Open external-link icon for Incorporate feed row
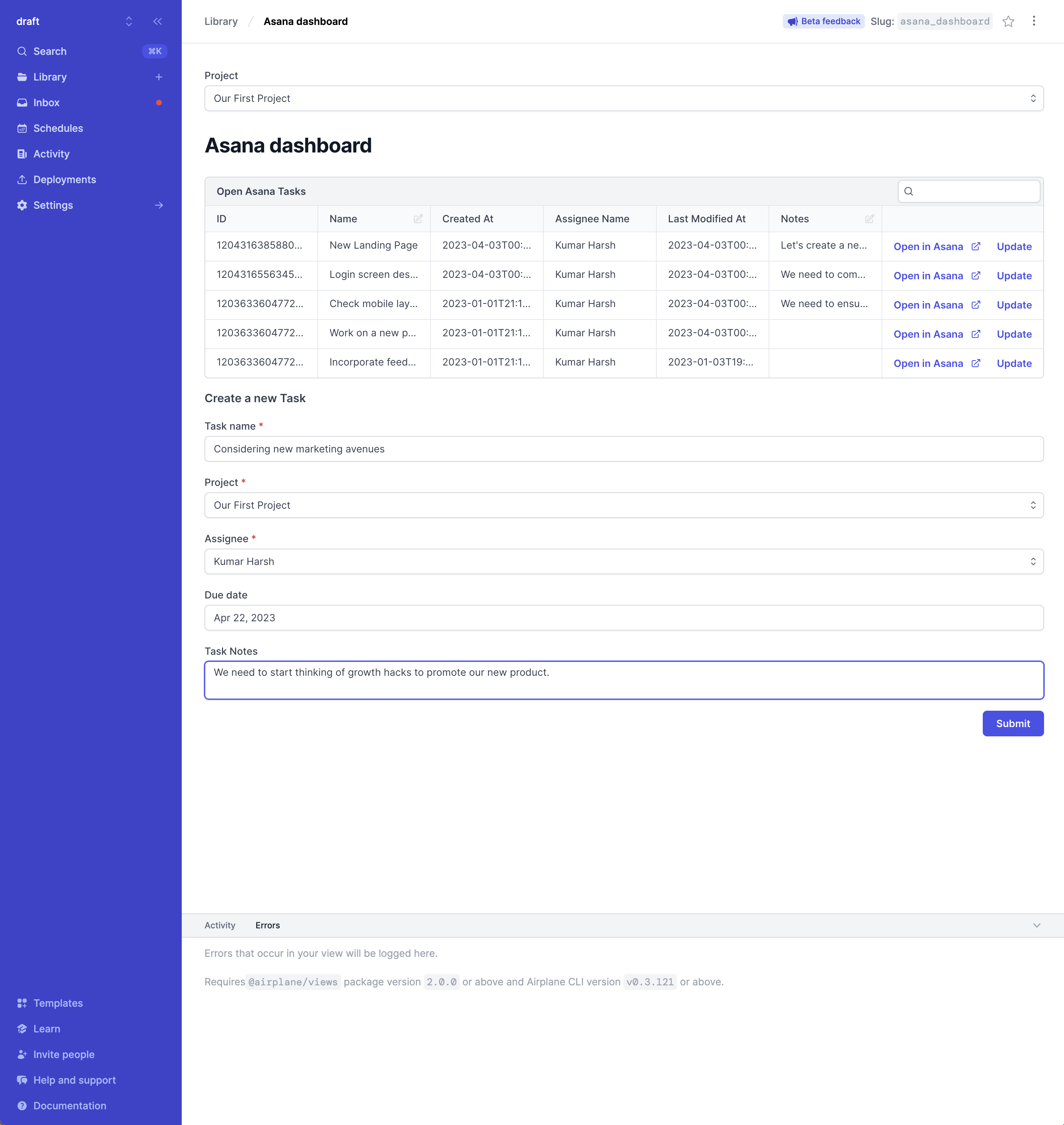 [x=976, y=363]
